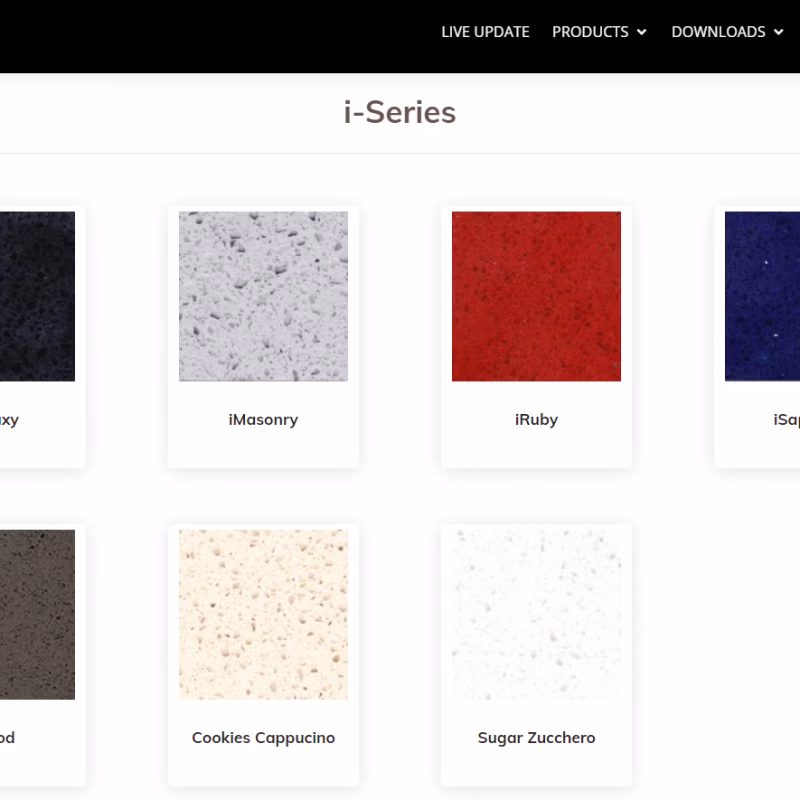Select the iMasonry grey stone swatch
The width and height of the screenshot is (800, 800).
[263, 296]
